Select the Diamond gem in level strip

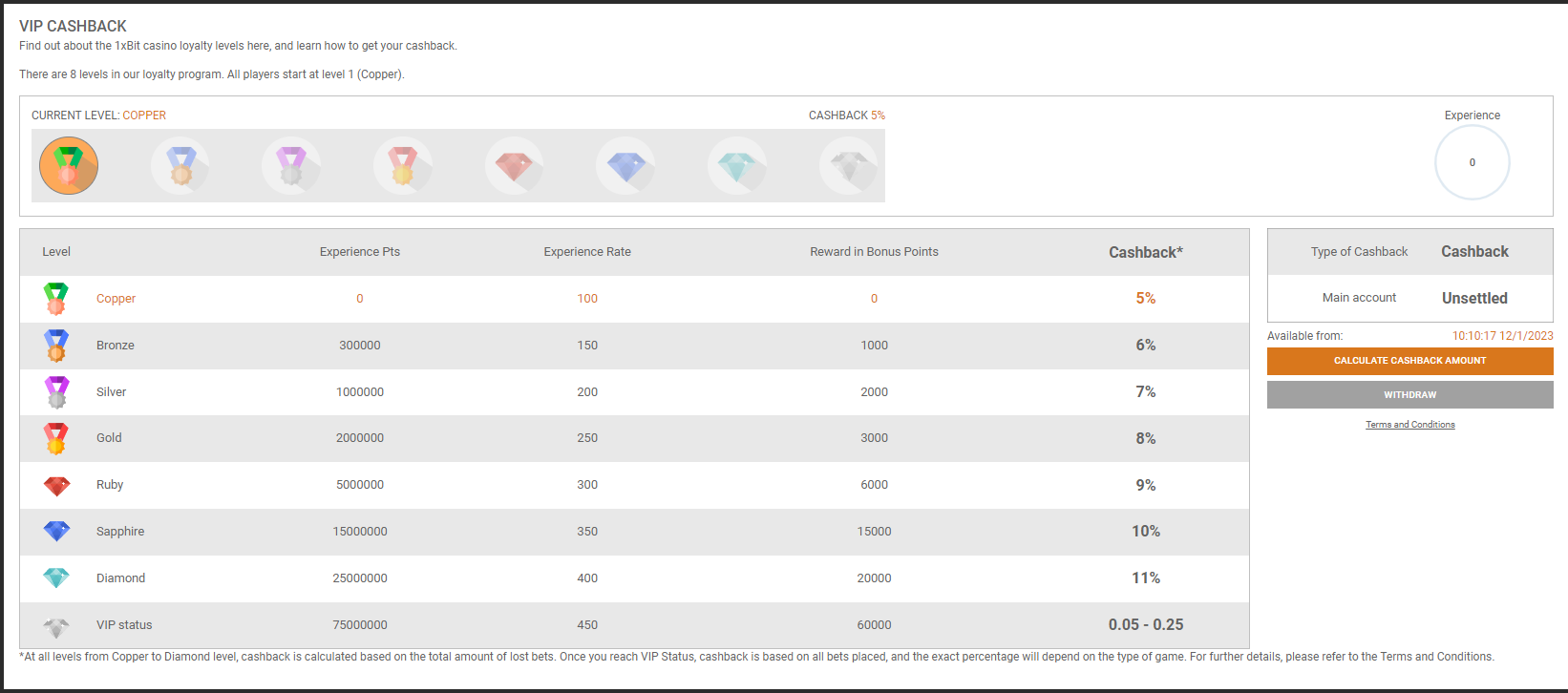click(737, 165)
